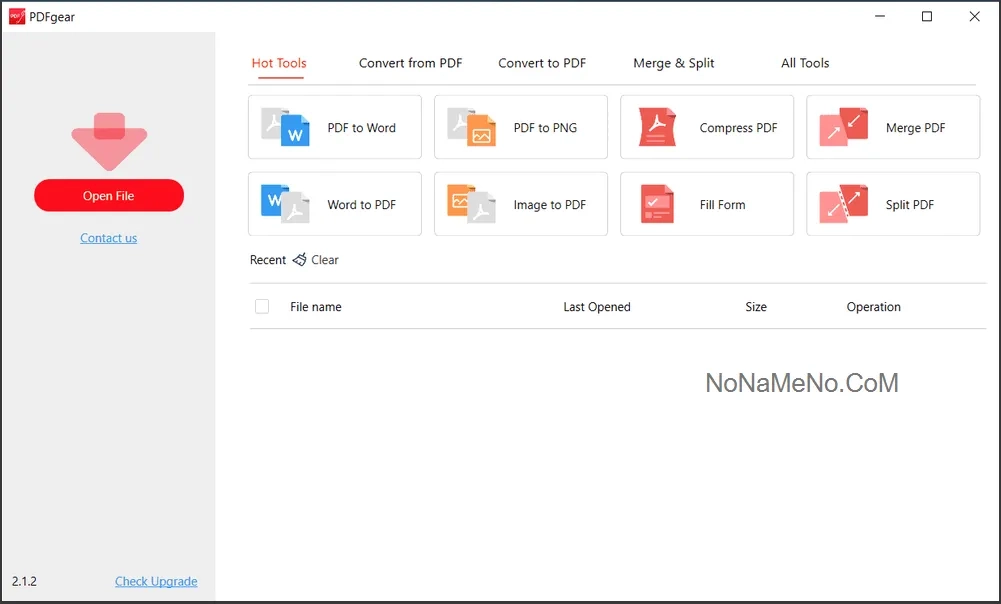Viewport: 1001px width, 604px height.
Task: Select the Compress PDF icon
Action: coord(658,127)
